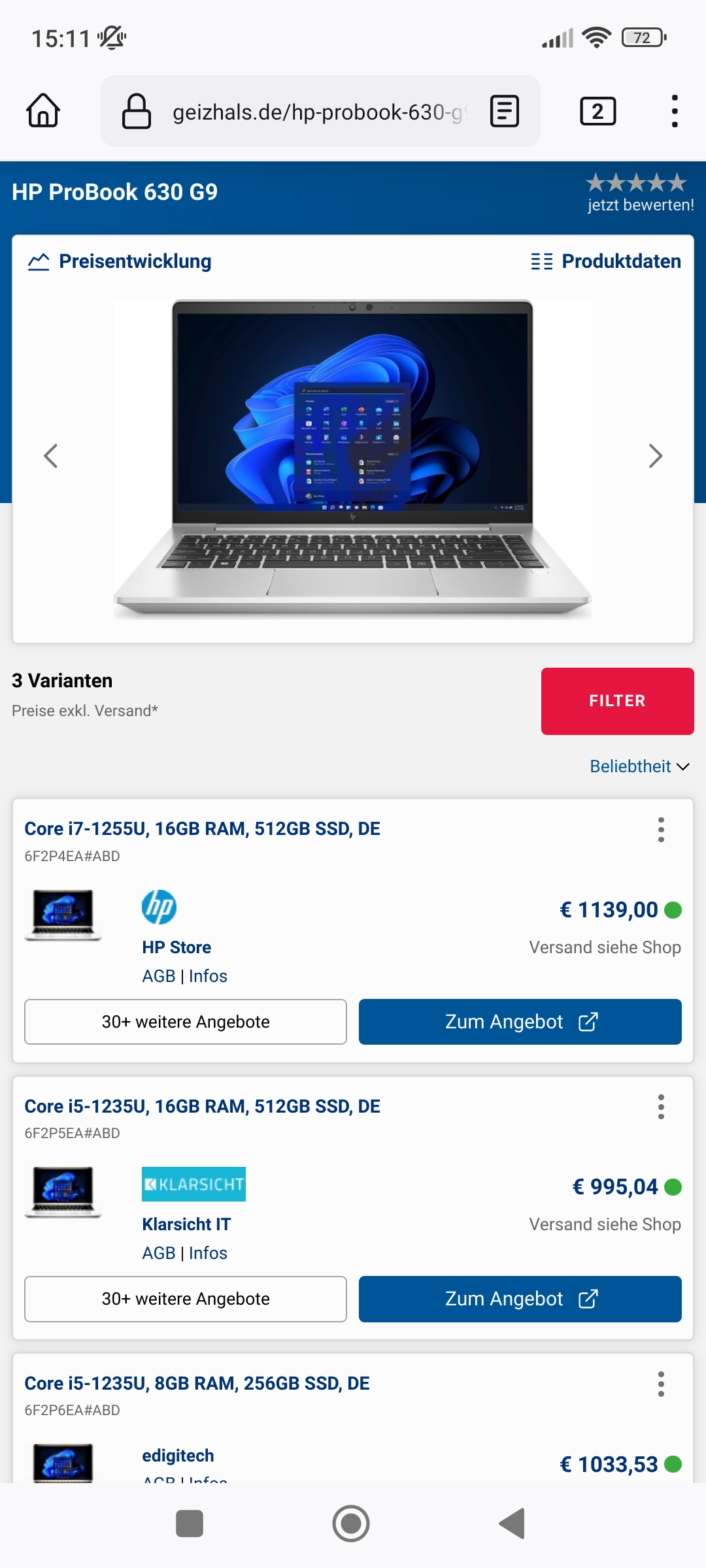The width and height of the screenshot is (706, 1568).
Task: Open the Klarsicht IT shop link
Action: [x=186, y=1224]
